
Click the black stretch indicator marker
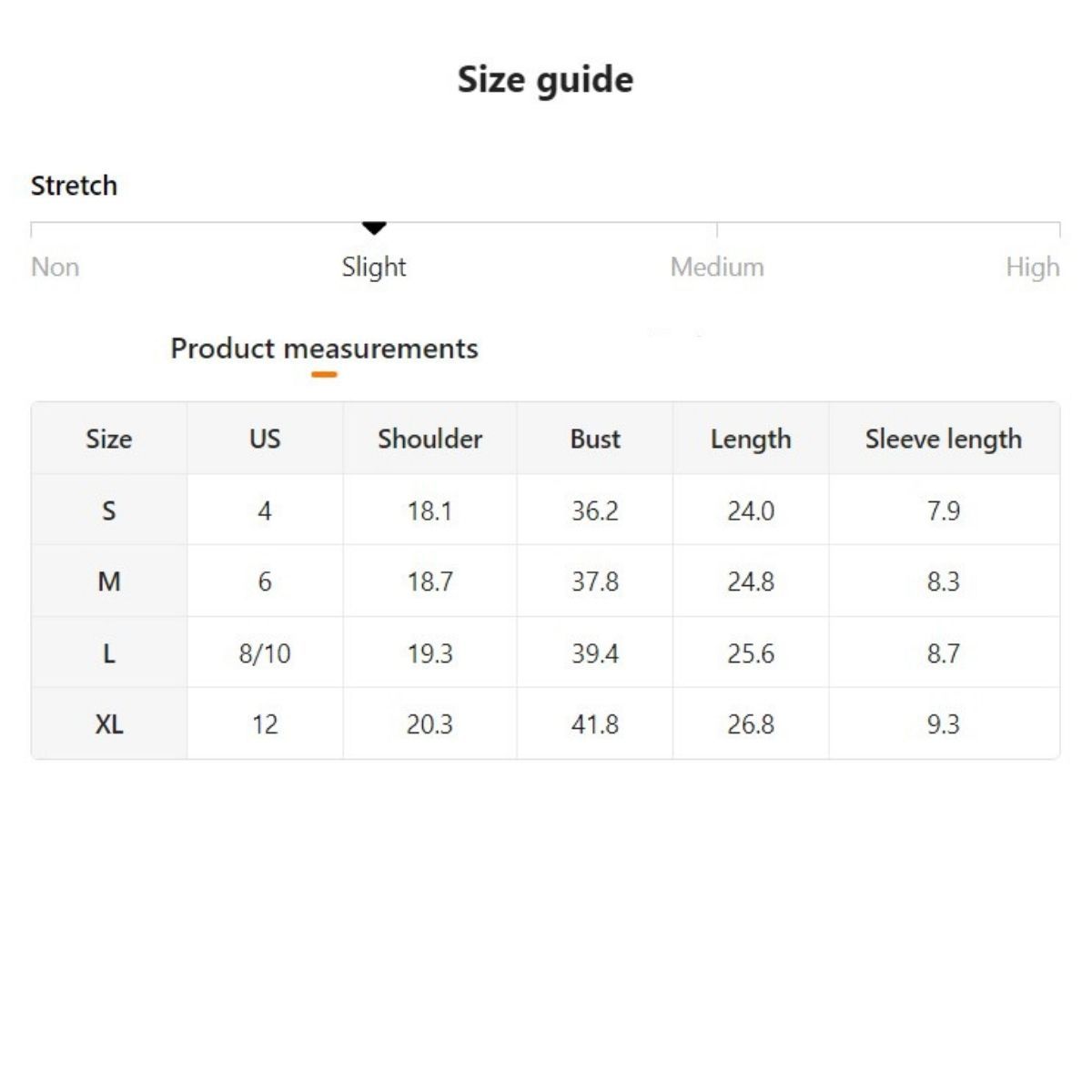pos(374,227)
